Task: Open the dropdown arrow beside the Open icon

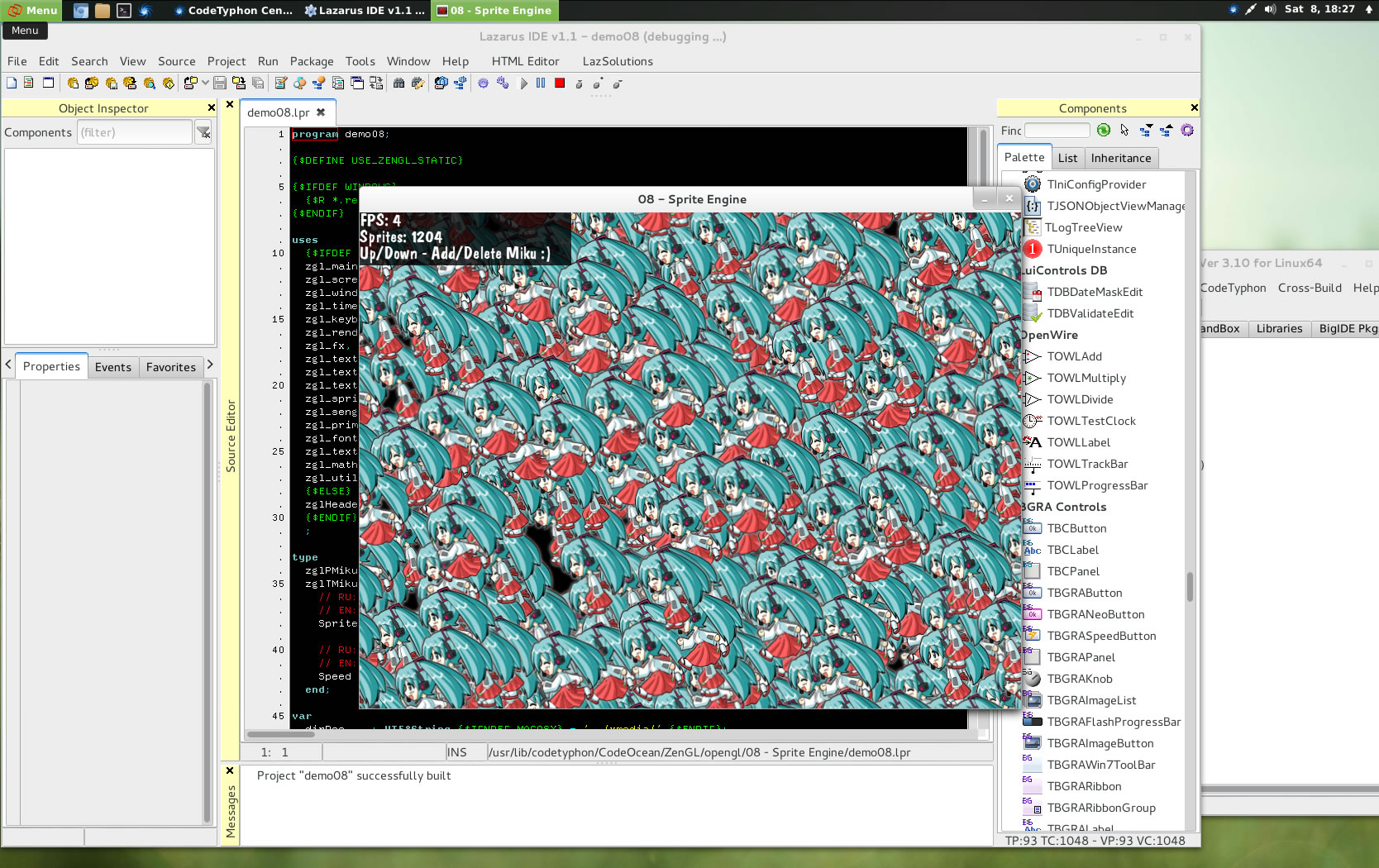Action: click(205, 83)
